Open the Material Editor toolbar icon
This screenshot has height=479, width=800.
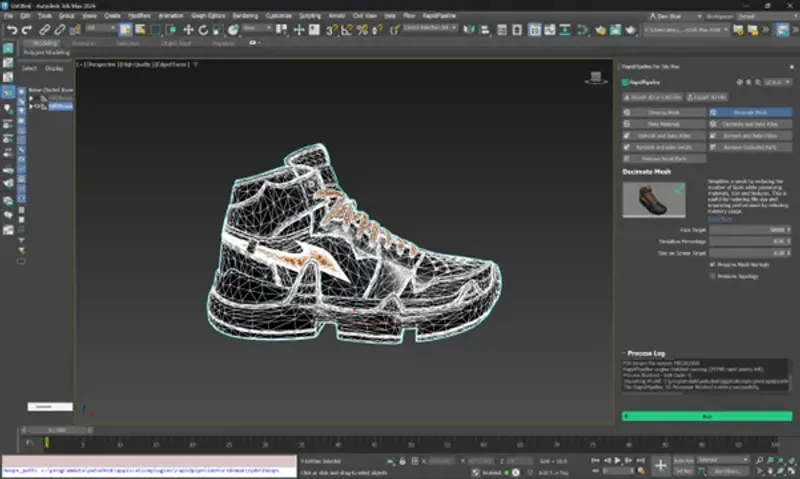pos(582,30)
